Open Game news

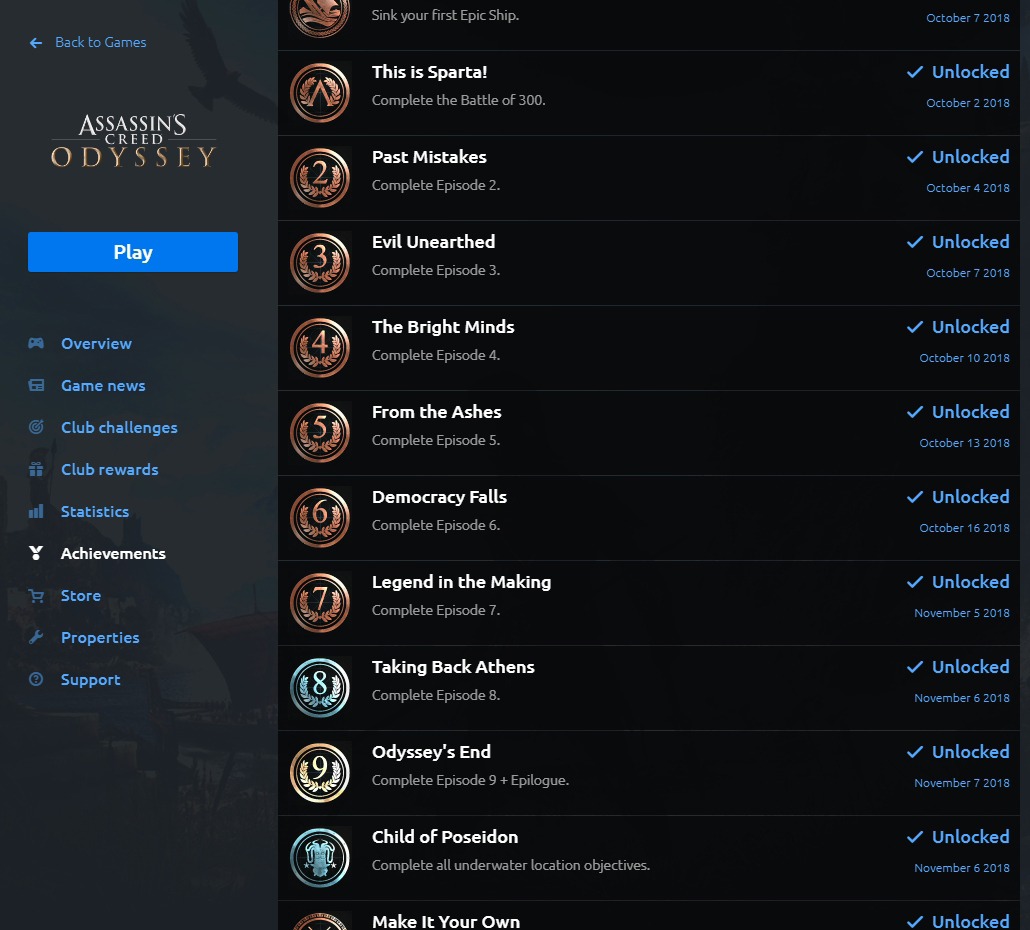(103, 386)
